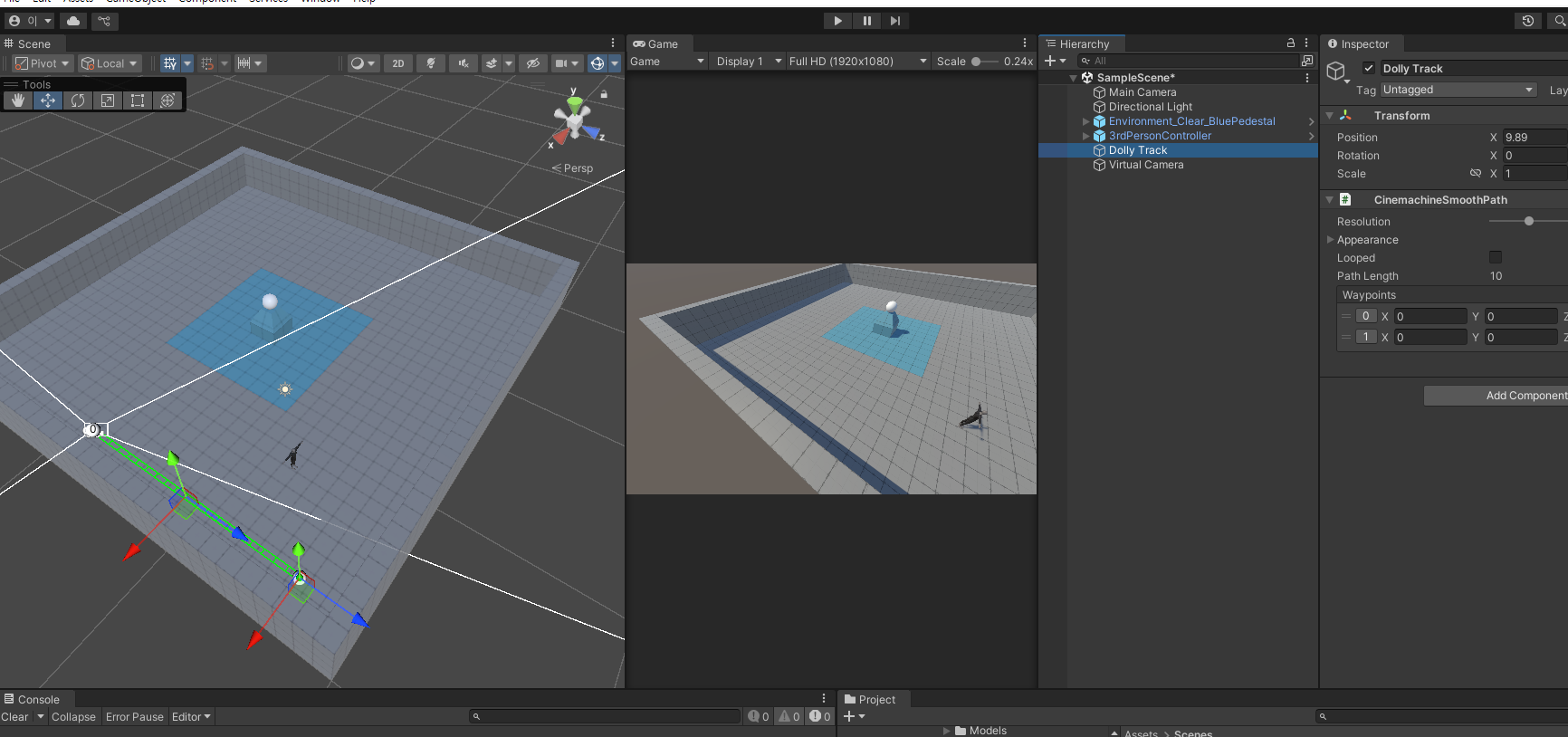Toggle Gizmos visibility in Scene view
1568x737 pixels.
[598, 63]
